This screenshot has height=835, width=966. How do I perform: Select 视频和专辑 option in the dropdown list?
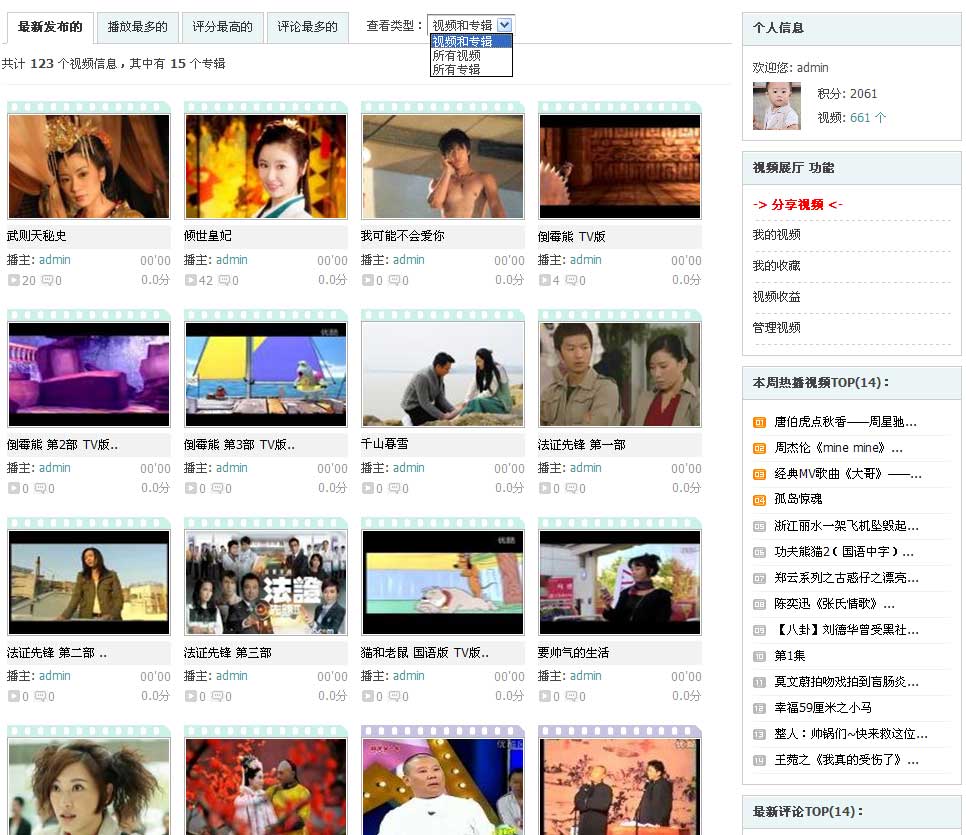pyautogui.click(x=471, y=41)
